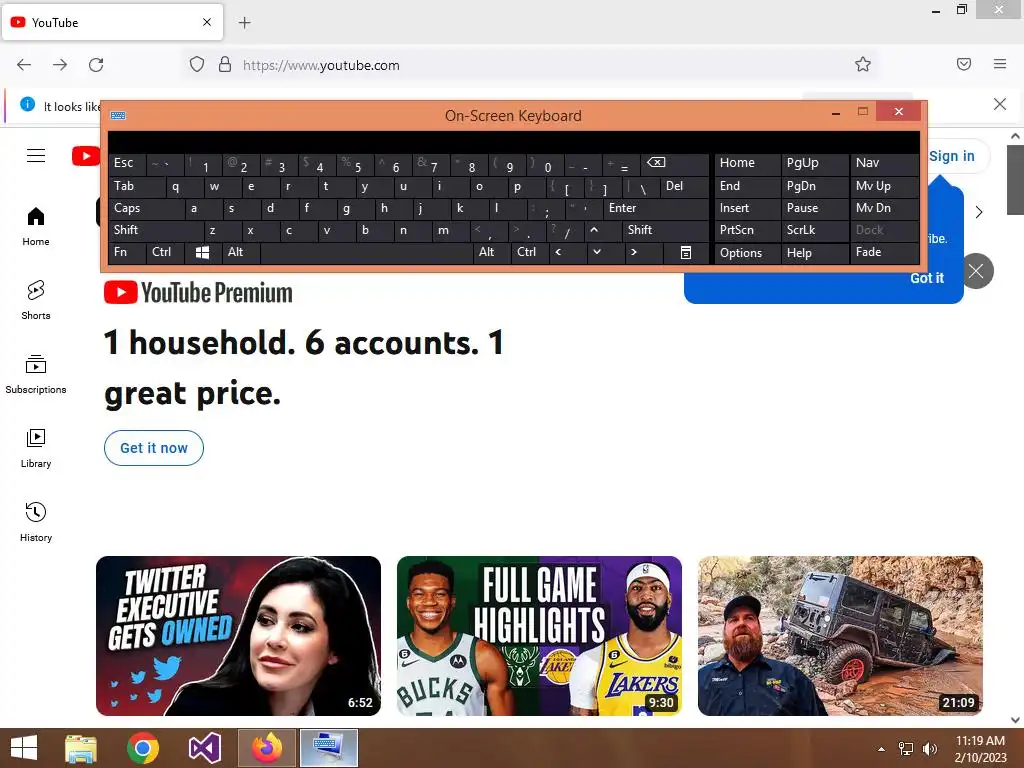Click the Tab key on On-Screen Keyboard
The width and height of the screenshot is (1024, 768).
tap(136, 187)
